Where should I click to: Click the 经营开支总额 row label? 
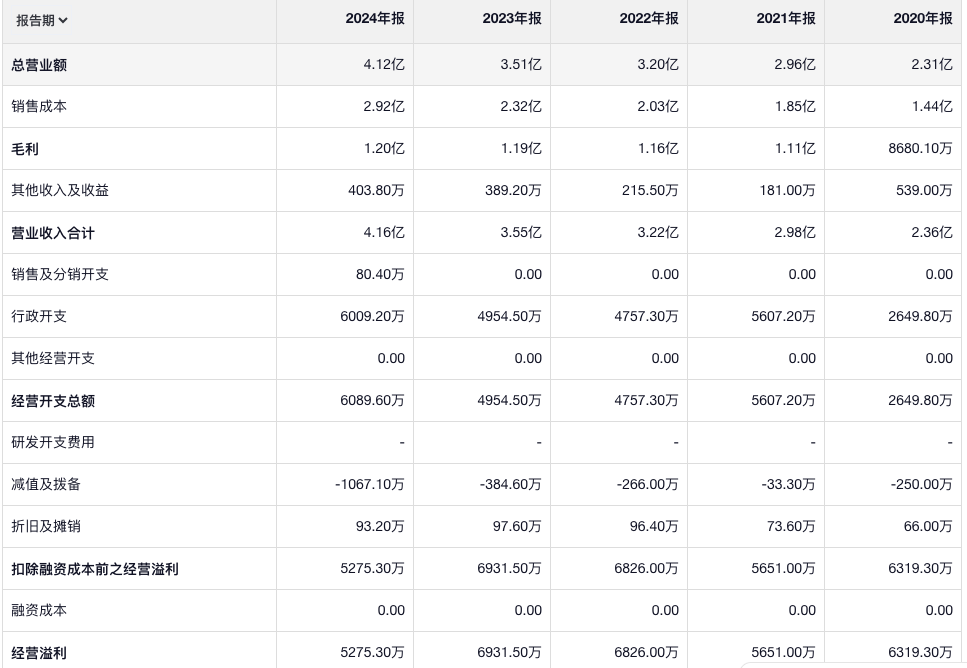[53, 401]
